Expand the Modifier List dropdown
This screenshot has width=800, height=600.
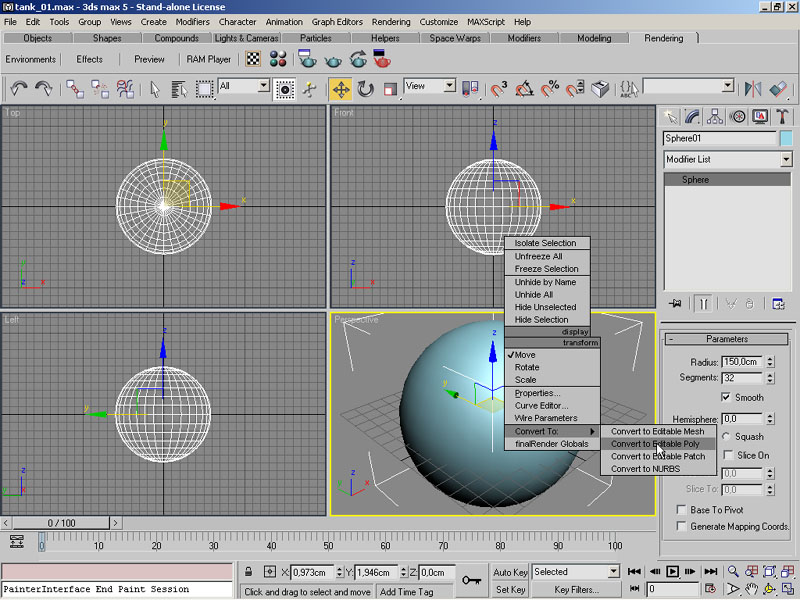click(x=785, y=160)
